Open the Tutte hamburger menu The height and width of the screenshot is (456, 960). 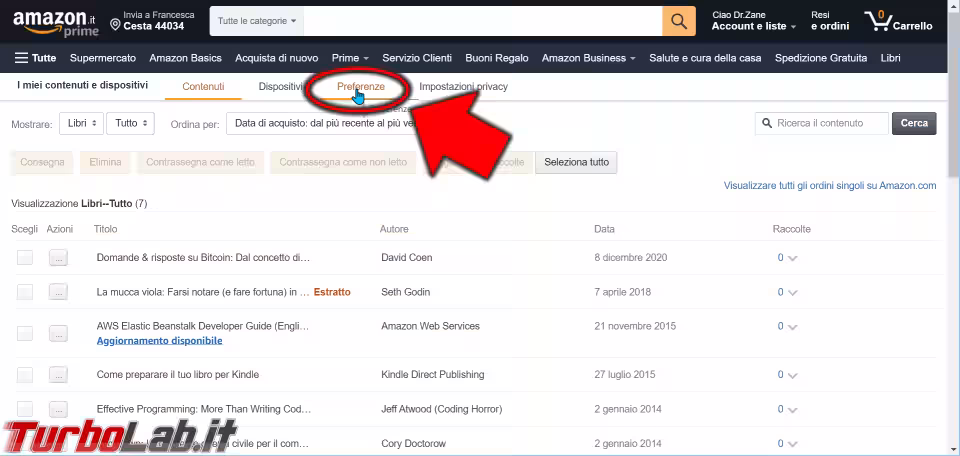[36, 58]
